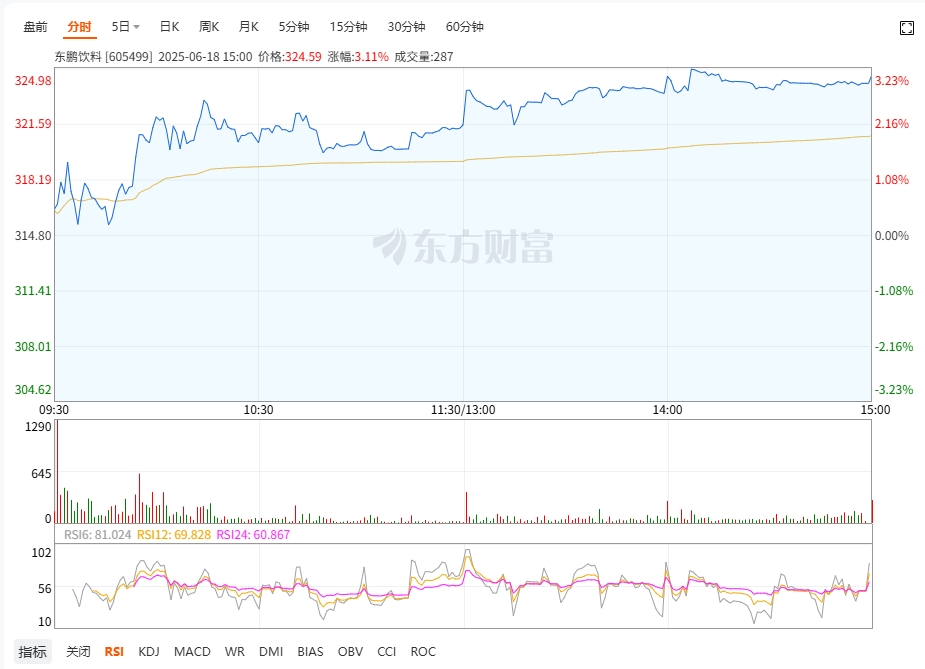Click the 1290 volume axis label
The image size is (925, 669).
tap(38, 427)
